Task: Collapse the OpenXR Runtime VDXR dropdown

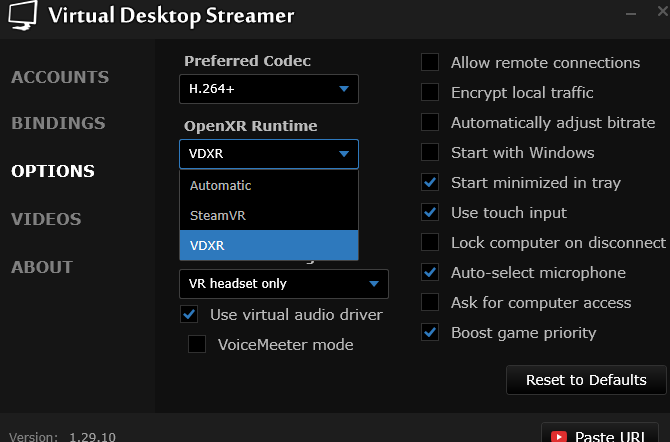Action: 269,154
